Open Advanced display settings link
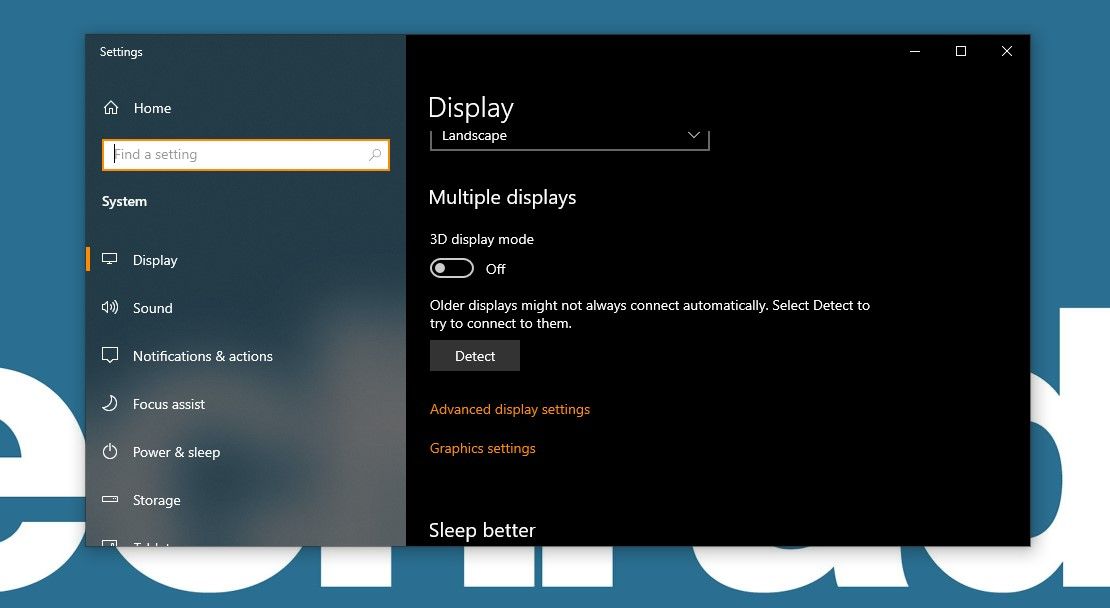1110x608 pixels. point(510,409)
